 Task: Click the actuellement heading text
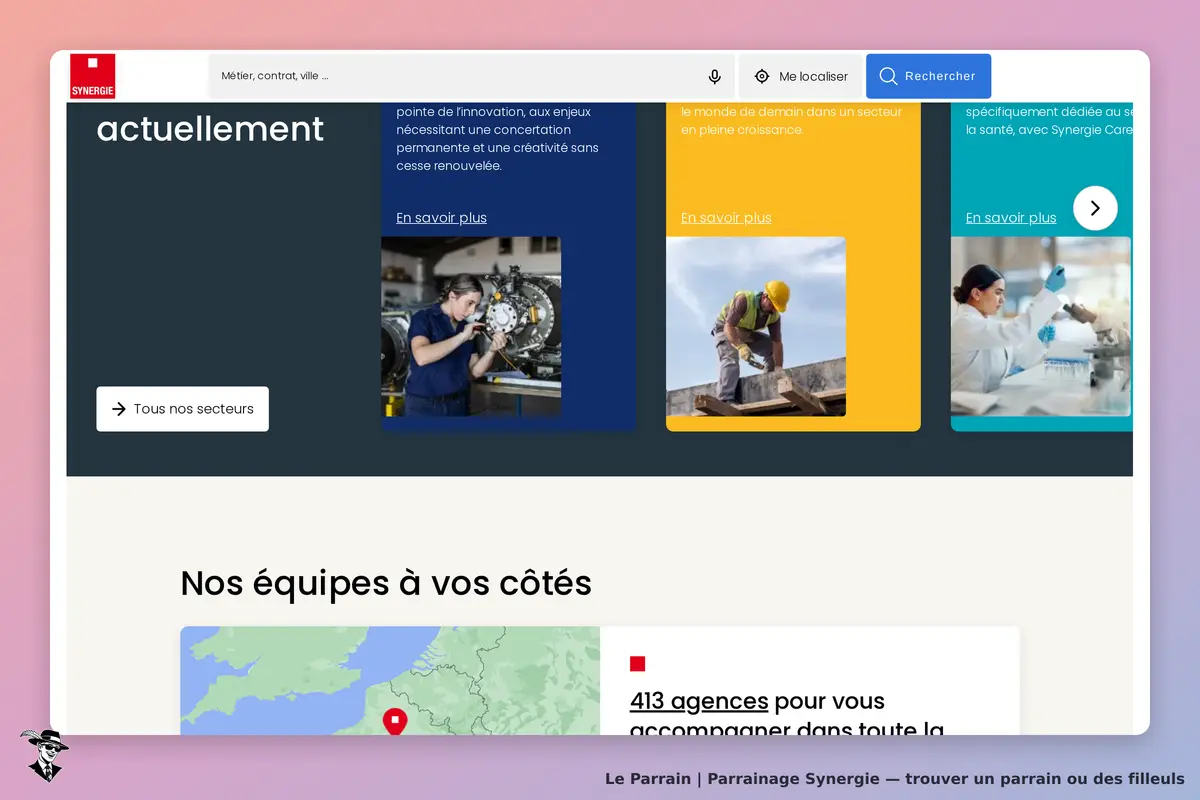[x=210, y=129]
